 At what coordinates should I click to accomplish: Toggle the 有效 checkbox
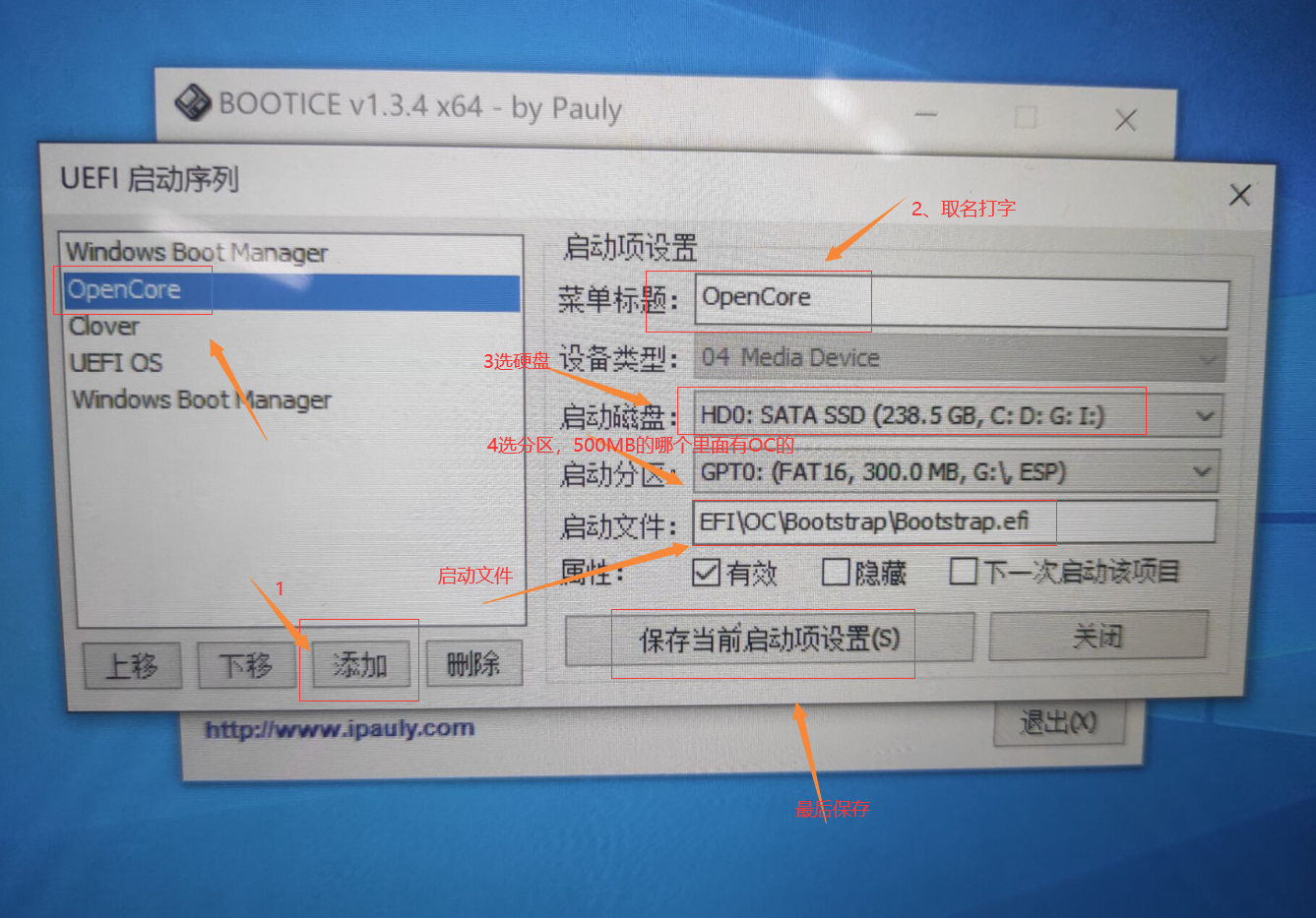[706, 572]
